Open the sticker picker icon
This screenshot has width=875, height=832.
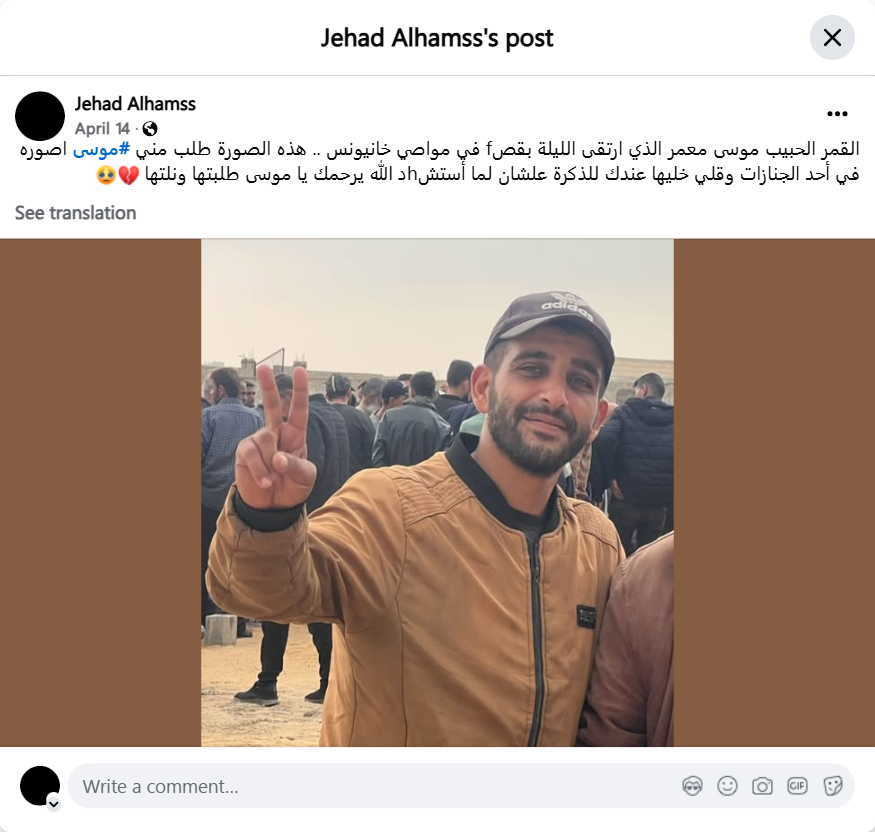point(833,786)
